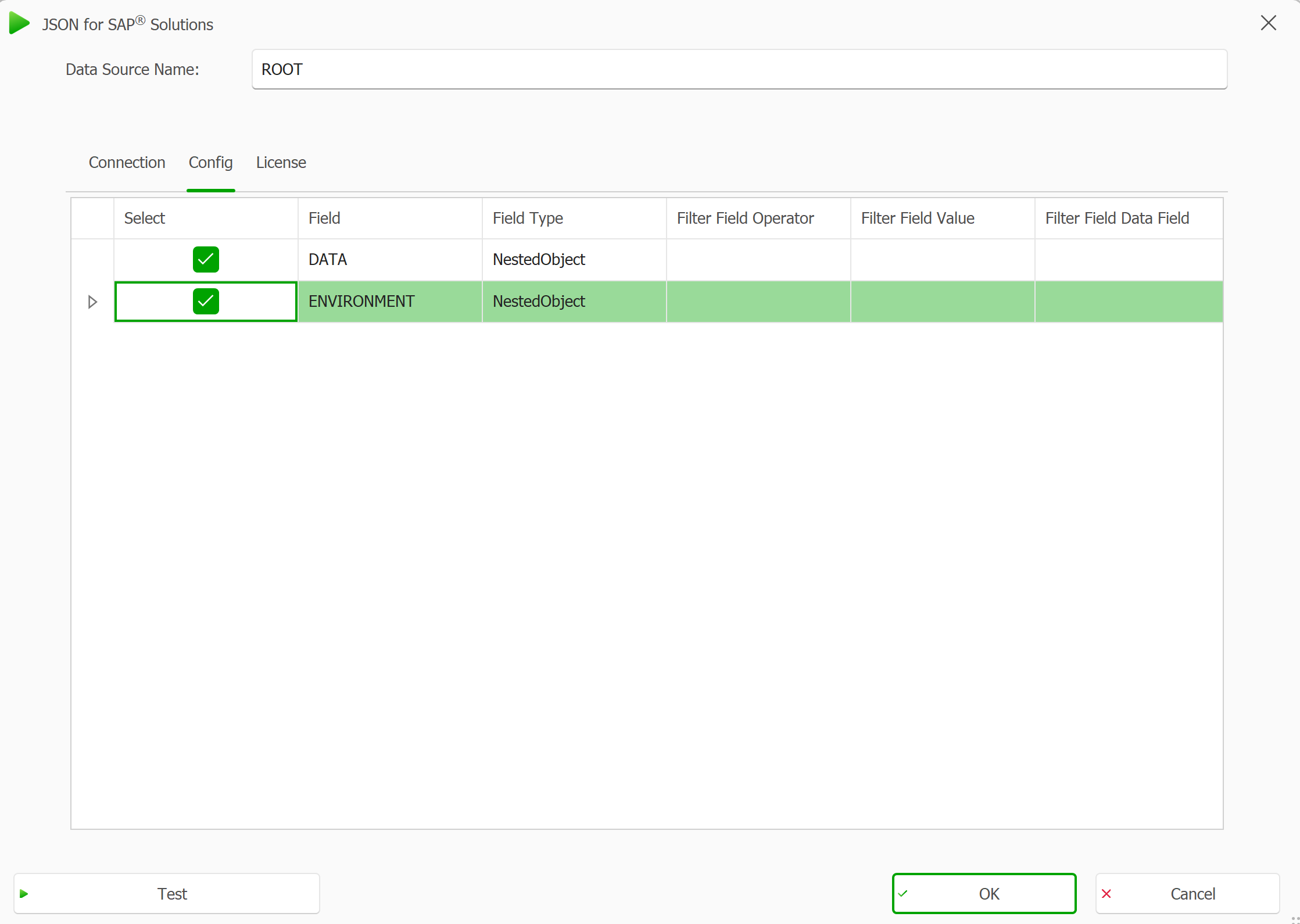This screenshot has width=1300, height=924.
Task: Click the Filter Field Operator cell for DATA
Action: coord(758,259)
